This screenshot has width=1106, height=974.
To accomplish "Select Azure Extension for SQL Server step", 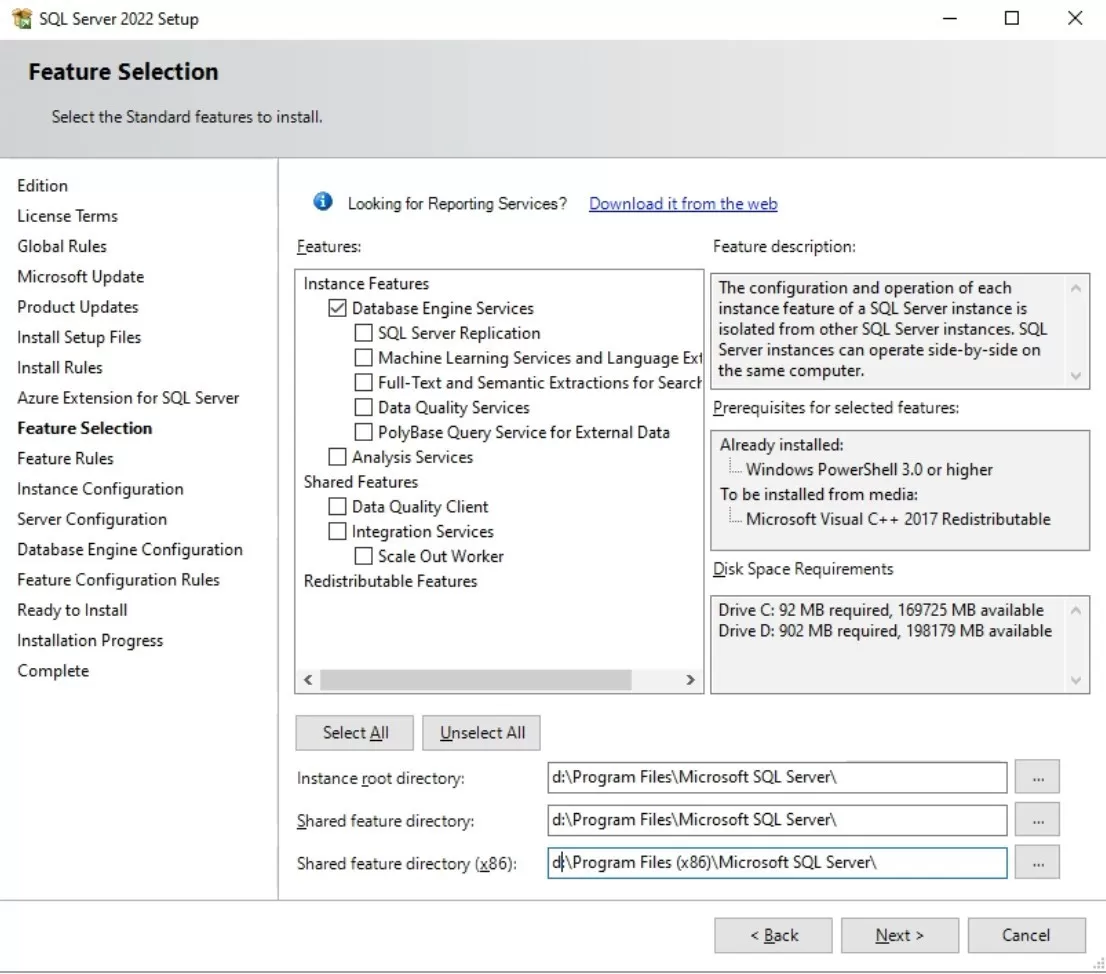I will (x=128, y=398).
